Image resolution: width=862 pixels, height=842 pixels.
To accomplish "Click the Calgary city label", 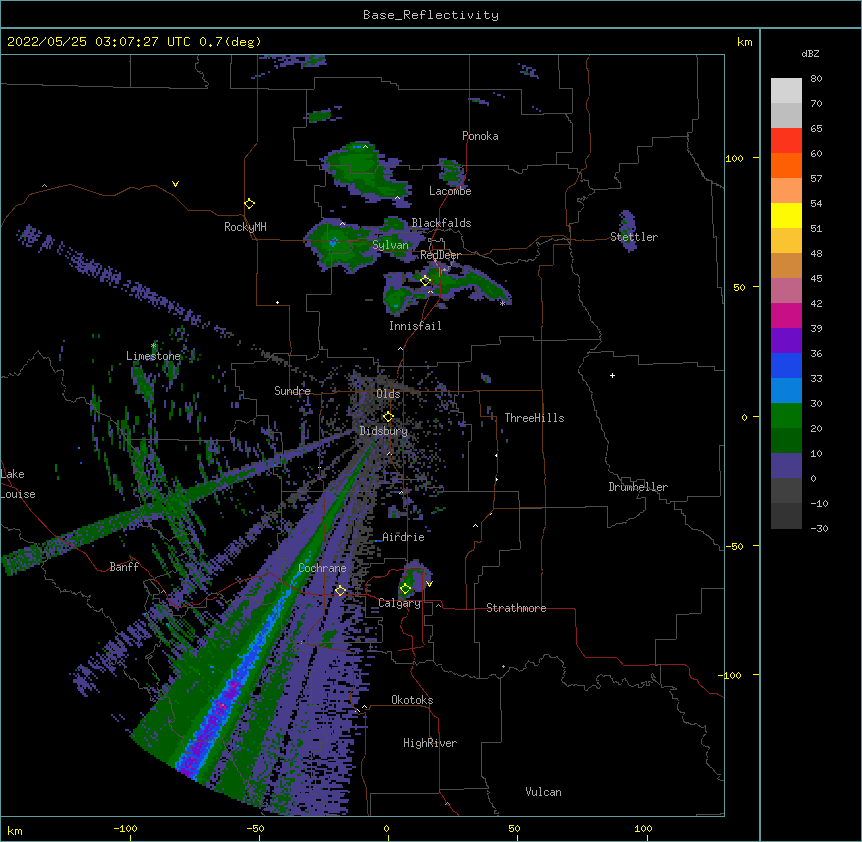I will pos(399,603).
